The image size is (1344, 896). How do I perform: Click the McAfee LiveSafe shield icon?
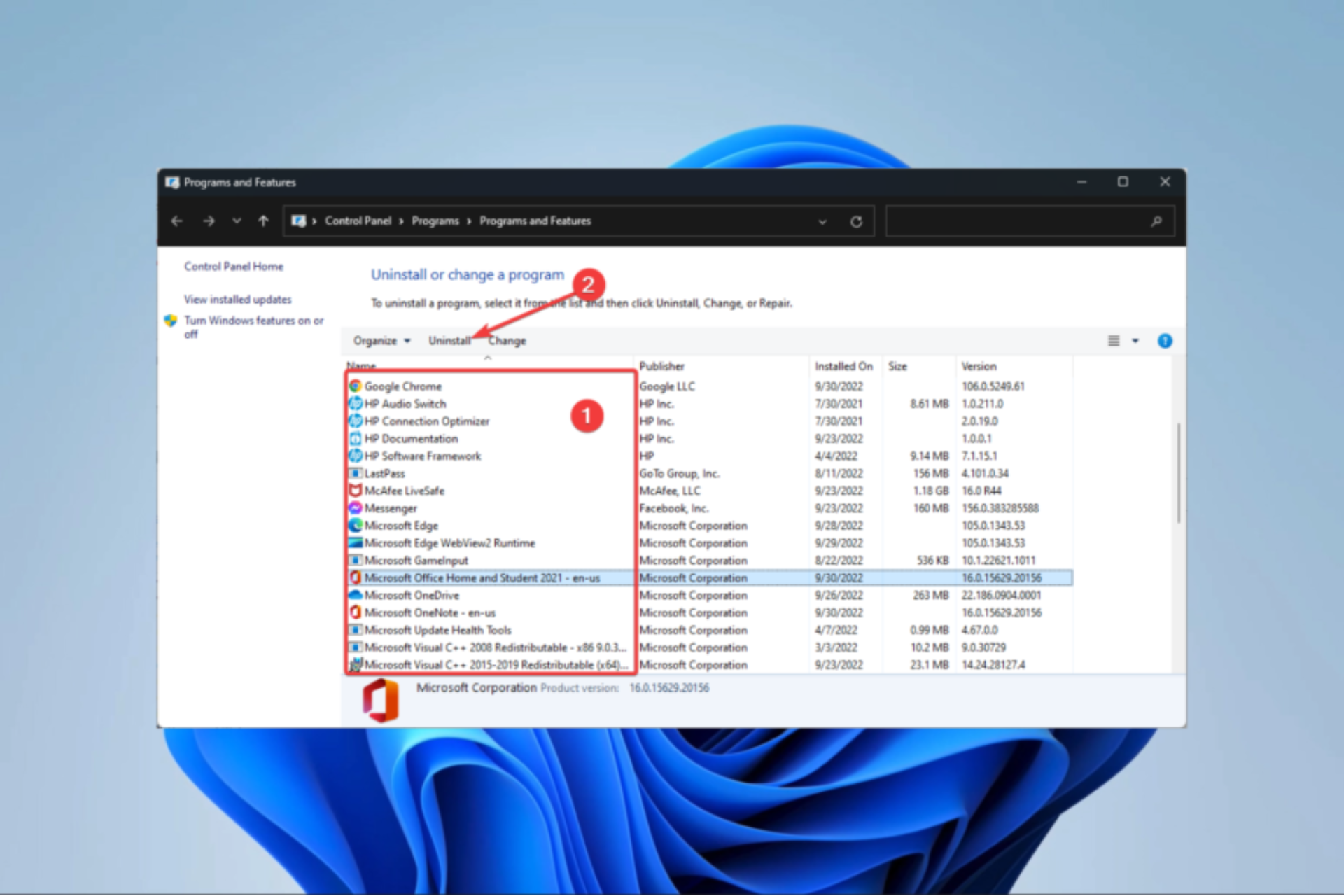(356, 491)
